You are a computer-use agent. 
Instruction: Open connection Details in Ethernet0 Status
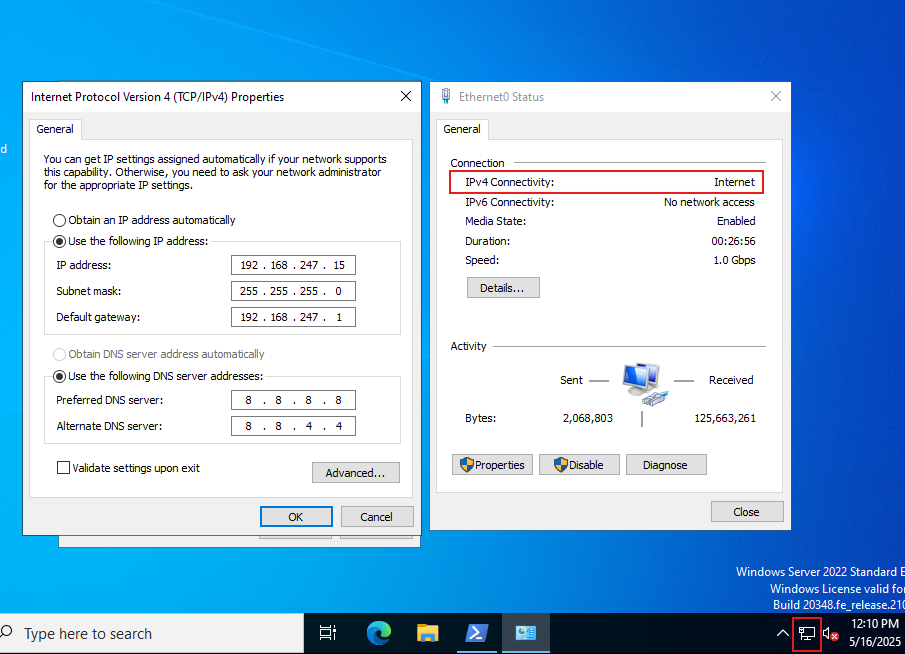(503, 287)
